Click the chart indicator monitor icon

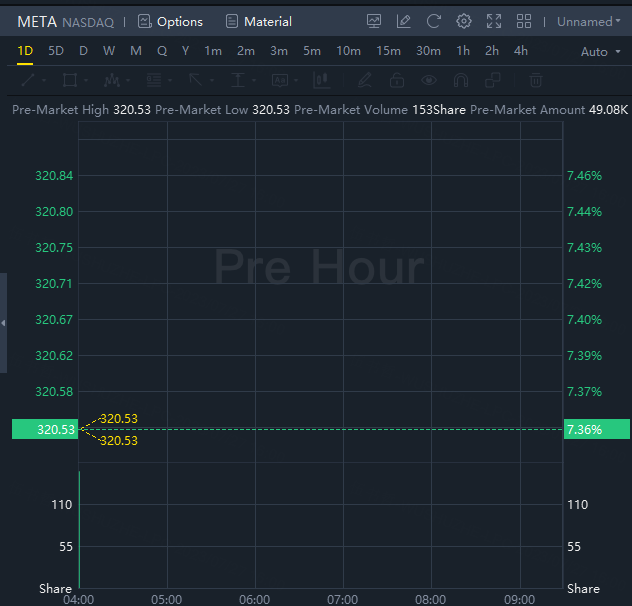point(374,21)
